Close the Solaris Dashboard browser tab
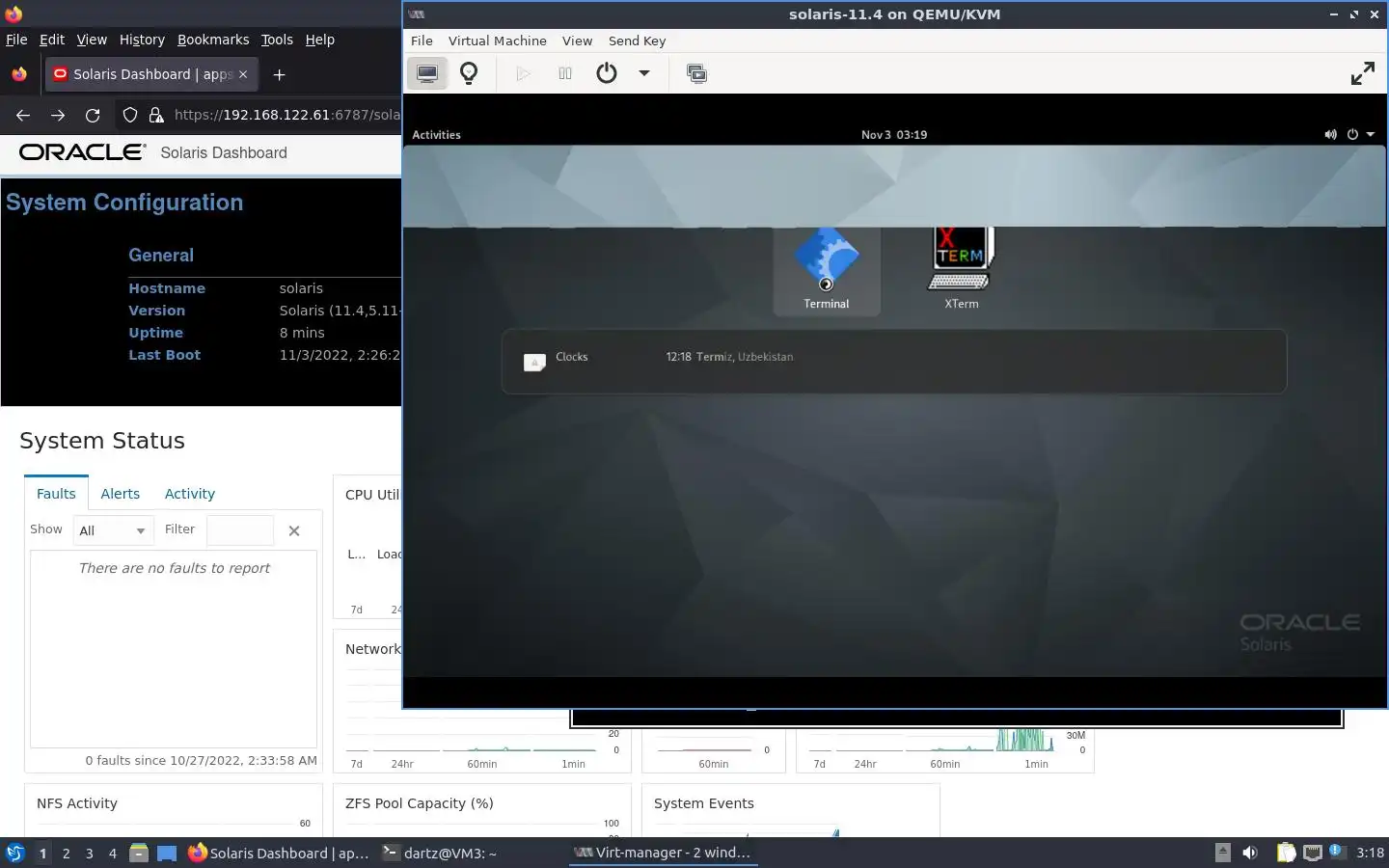 tap(243, 74)
